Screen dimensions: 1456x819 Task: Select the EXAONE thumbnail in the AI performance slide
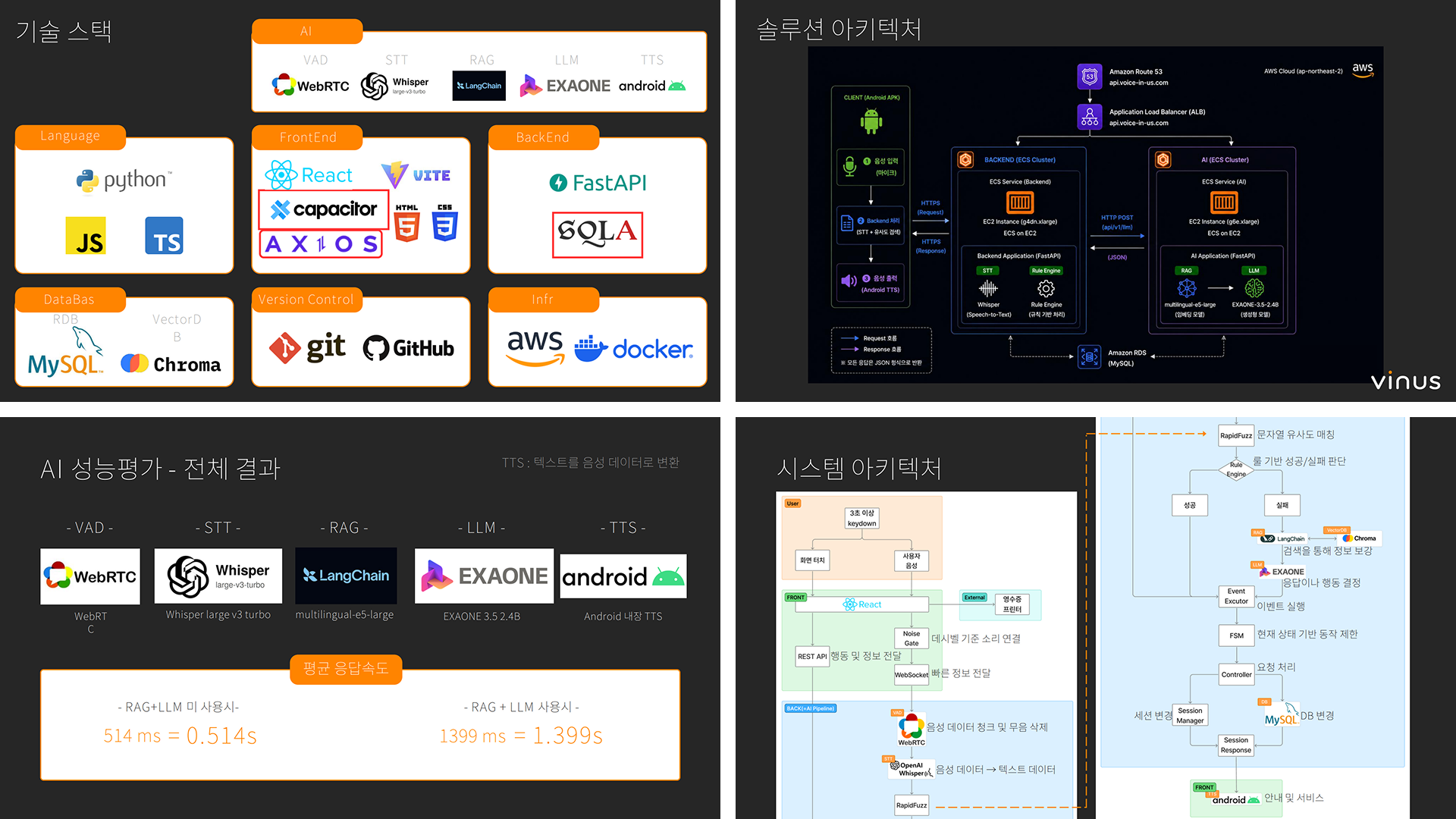coord(484,576)
